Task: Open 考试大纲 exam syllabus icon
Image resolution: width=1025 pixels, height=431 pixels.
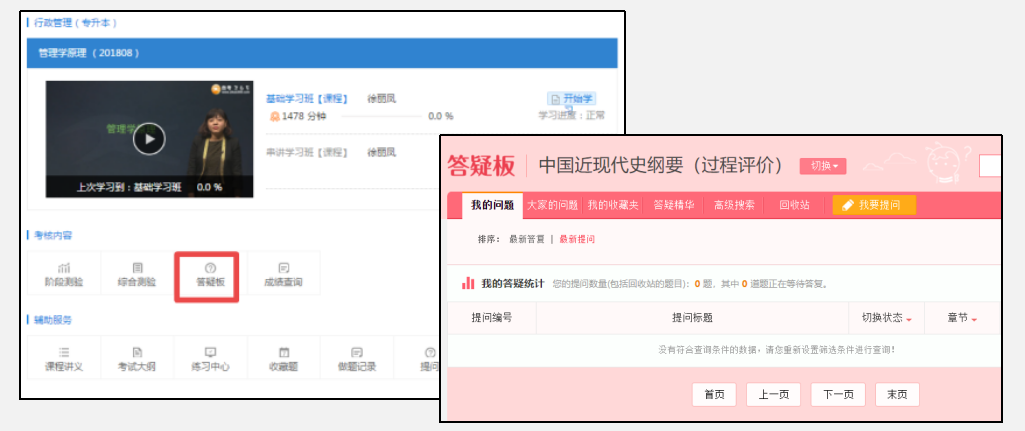Action: (x=137, y=358)
